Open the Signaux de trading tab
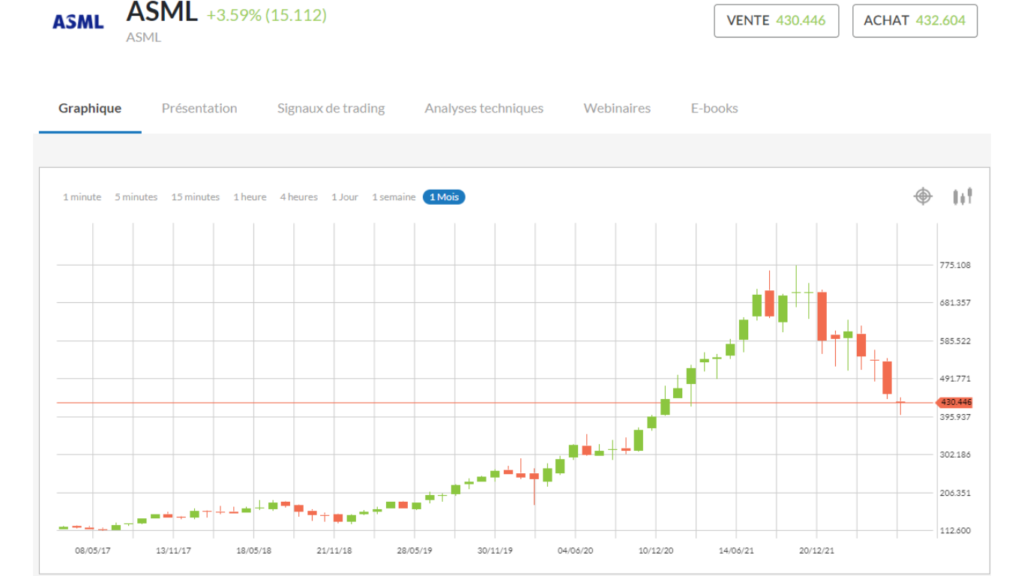 click(x=330, y=108)
